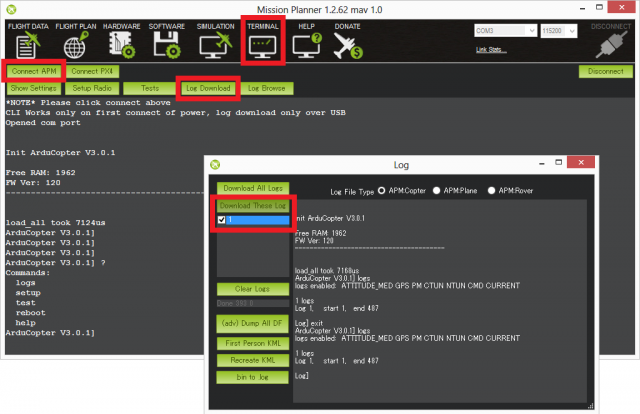
Task: Click Download These Log button
Action: click(x=253, y=206)
